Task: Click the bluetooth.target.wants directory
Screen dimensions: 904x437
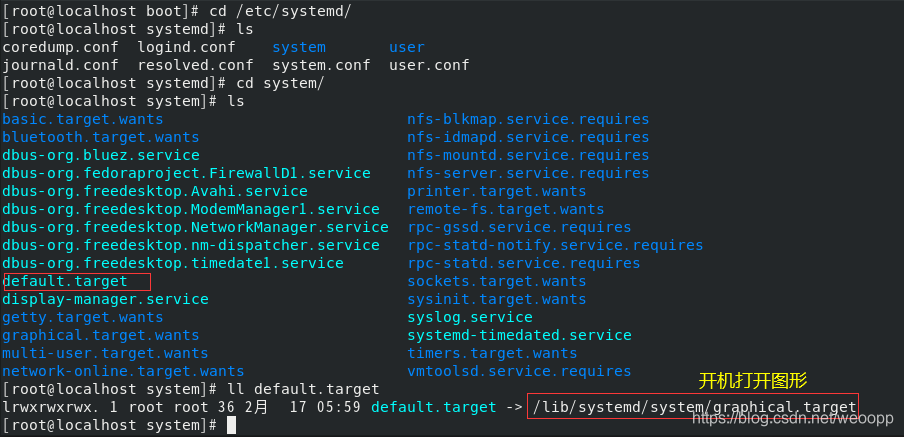Action: tap(101, 137)
